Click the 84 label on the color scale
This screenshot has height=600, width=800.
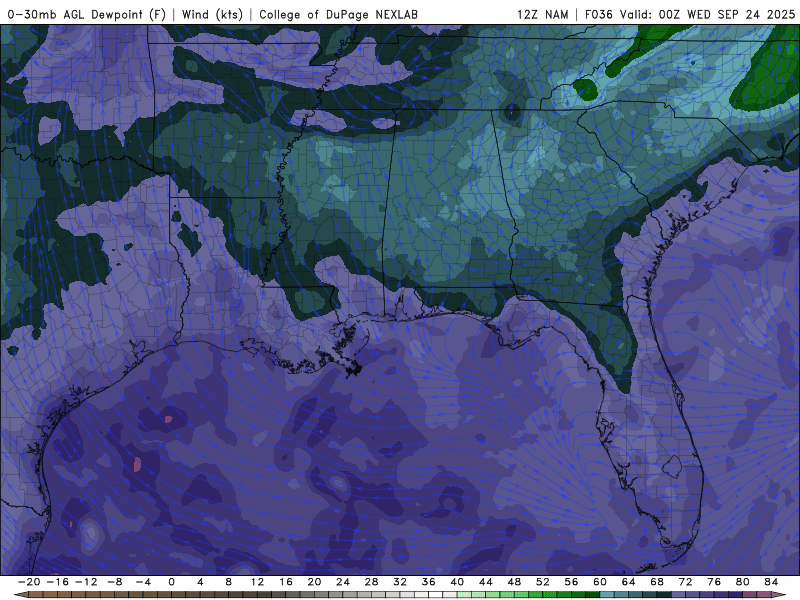click(771, 582)
